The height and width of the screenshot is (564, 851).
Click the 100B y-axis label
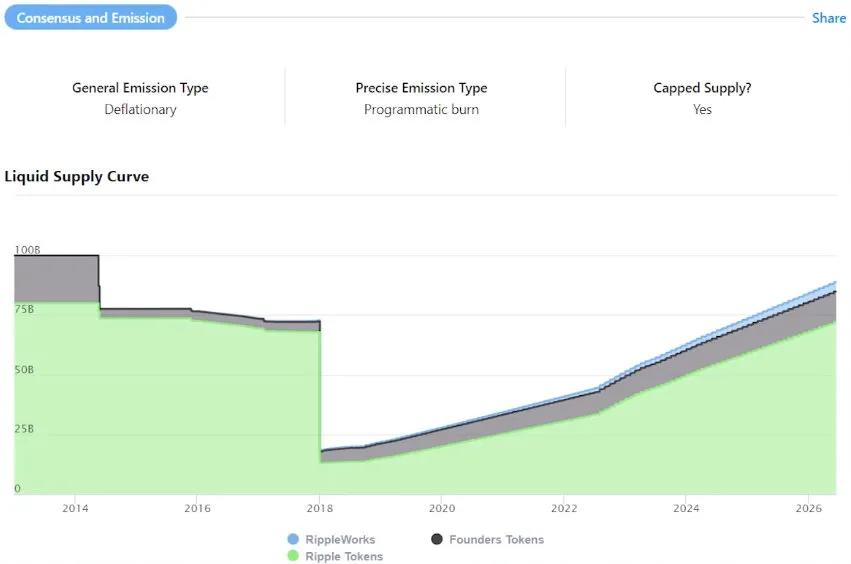[x=27, y=249]
